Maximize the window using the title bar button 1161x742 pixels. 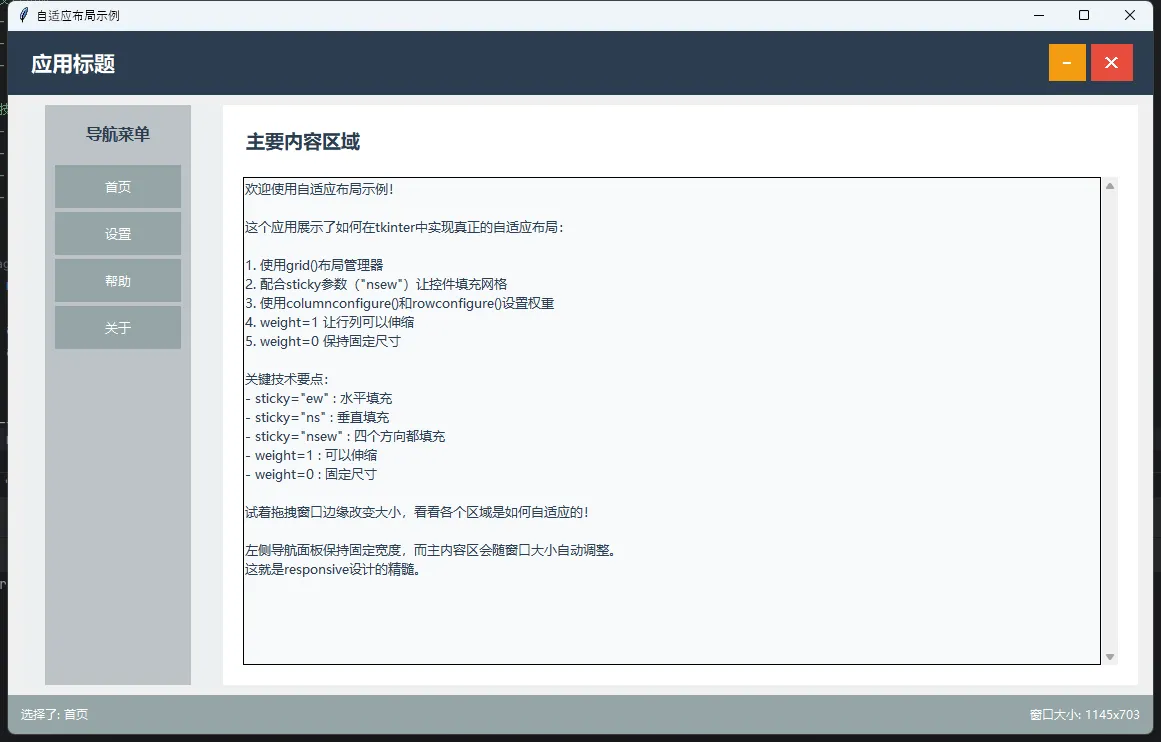(1084, 16)
